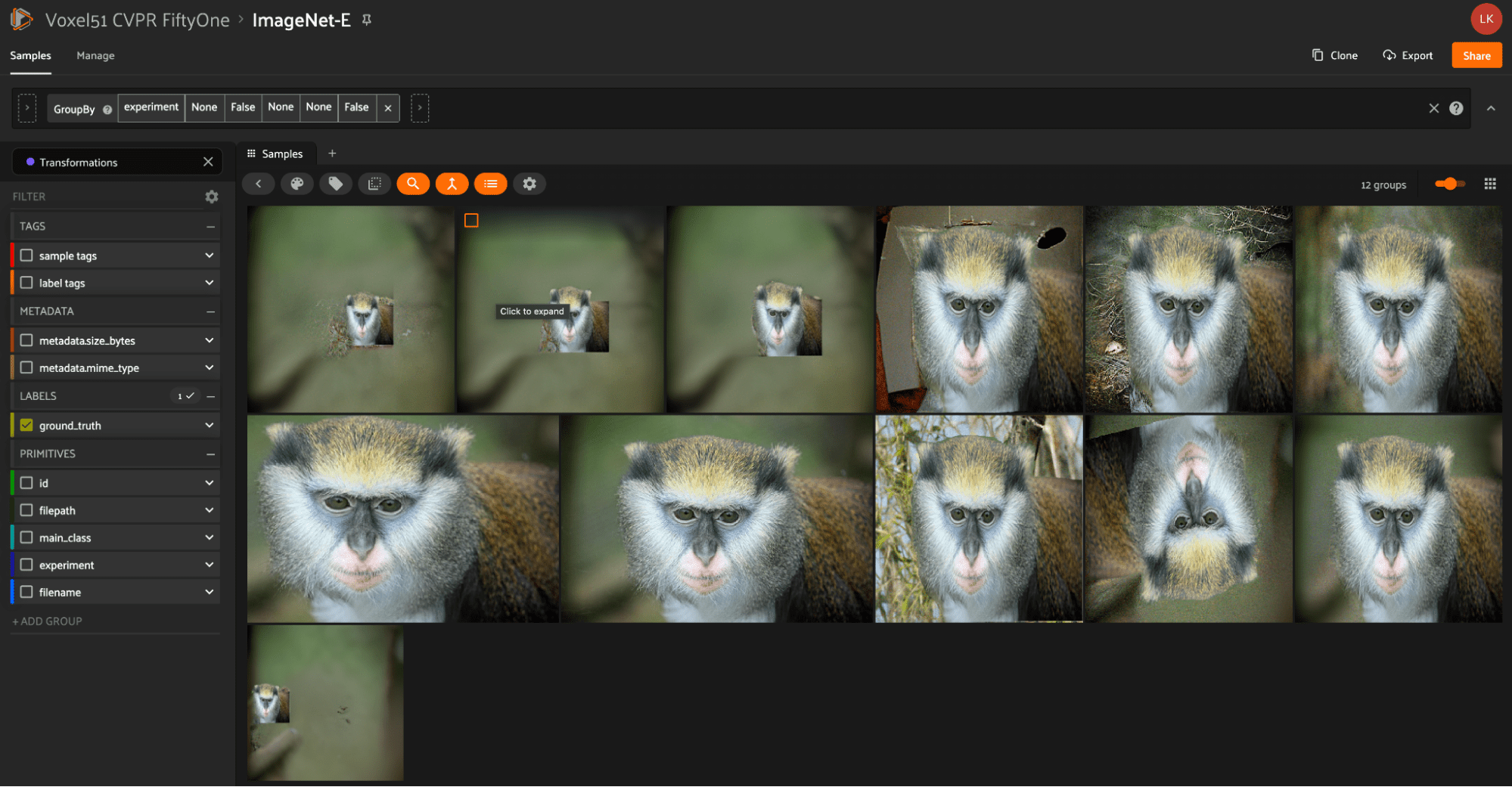1512x787 pixels.
Task: Click the orange Share button
Action: (x=1476, y=55)
